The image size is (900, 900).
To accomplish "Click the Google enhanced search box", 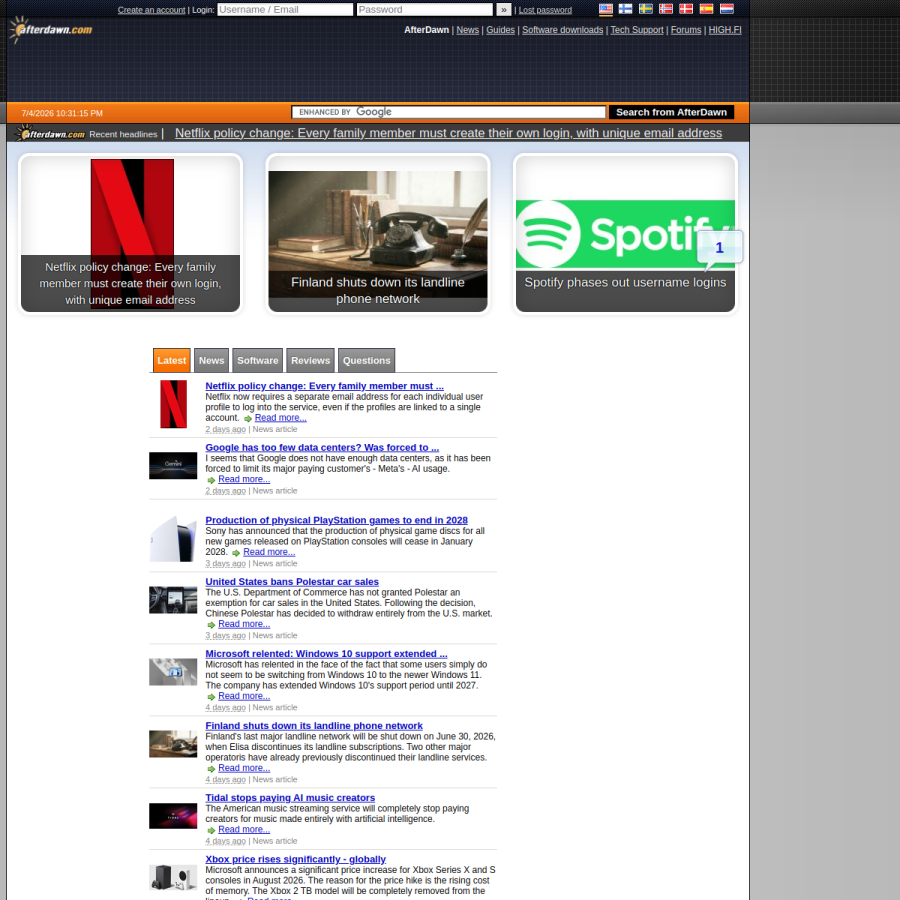I will coord(449,112).
